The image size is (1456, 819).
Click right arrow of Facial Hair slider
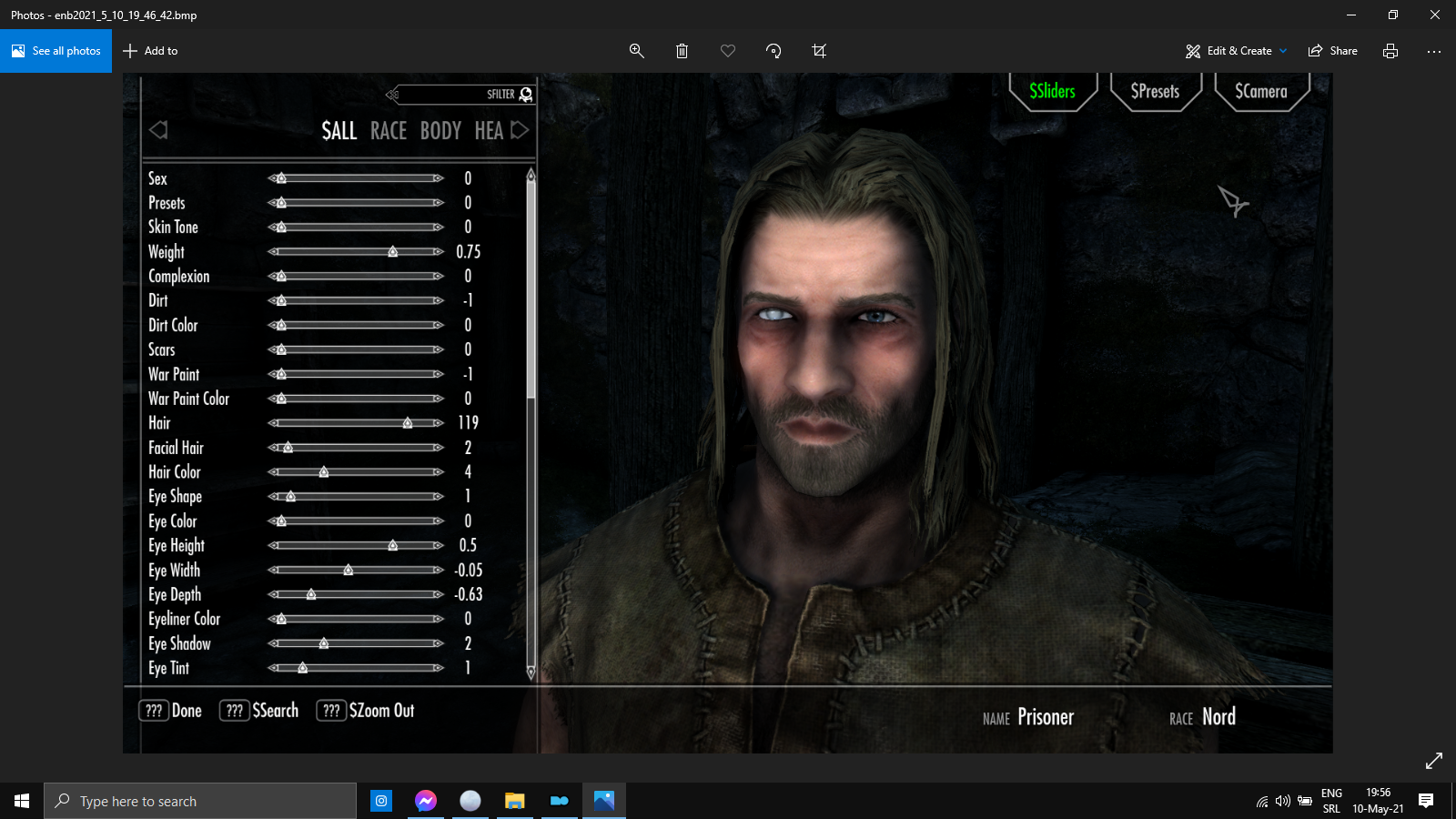(x=439, y=448)
